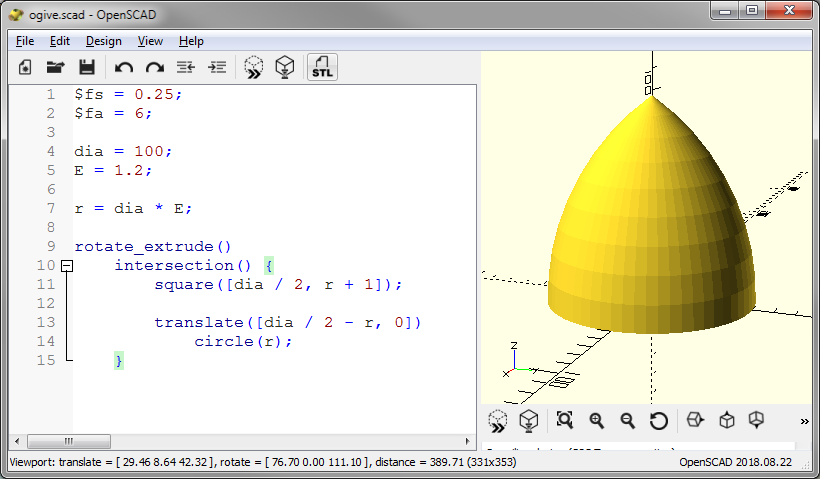Render the model from the editor toolbar
This screenshot has width=820, height=479.
[285, 67]
